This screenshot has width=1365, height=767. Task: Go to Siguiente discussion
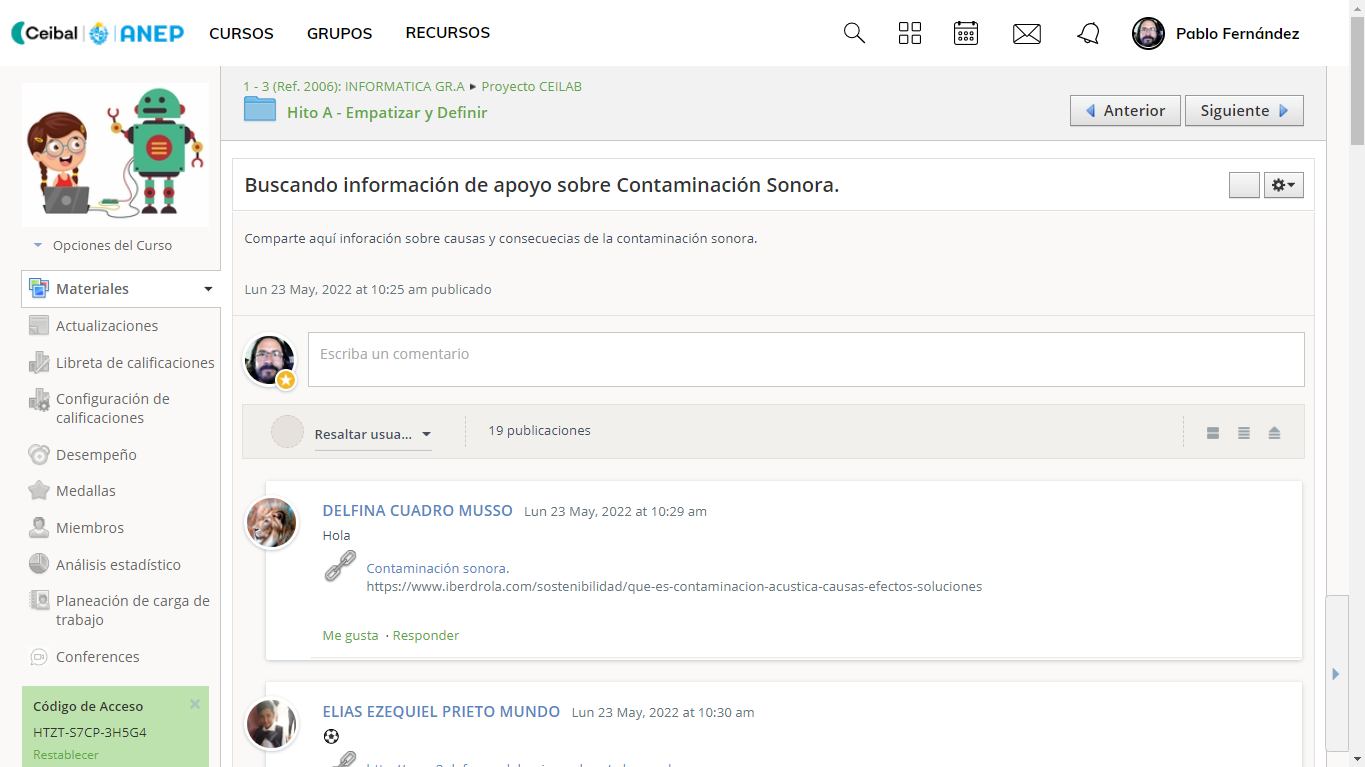tap(1244, 110)
